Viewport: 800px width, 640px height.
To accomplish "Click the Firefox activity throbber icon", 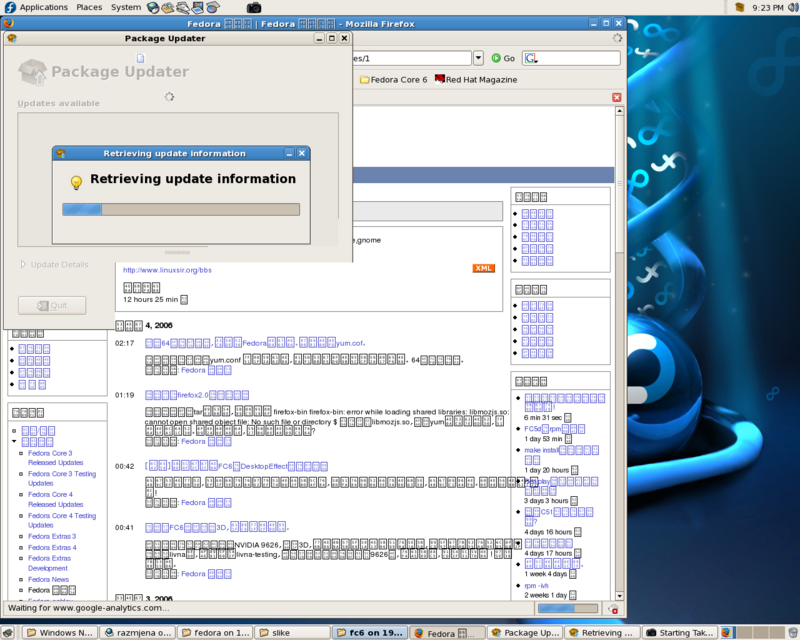I will (x=617, y=38).
